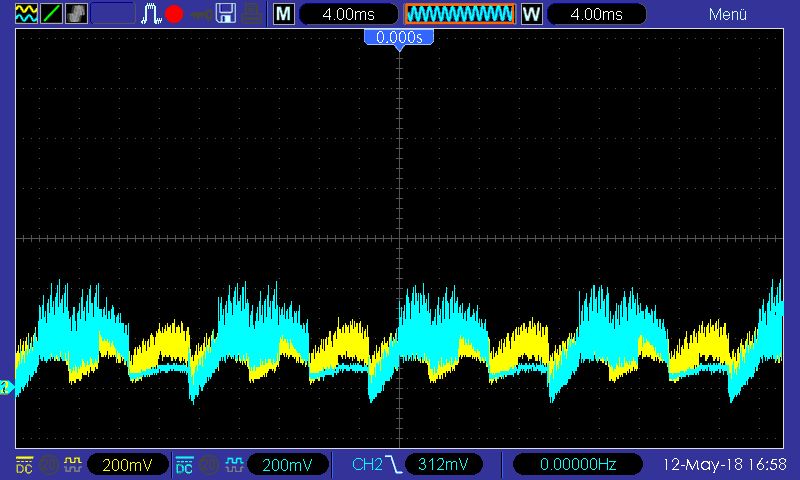The width and height of the screenshot is (800, 480).
Task: Click the green diagonal line icon
Action: pyautogui.click(x=52, y=14)
